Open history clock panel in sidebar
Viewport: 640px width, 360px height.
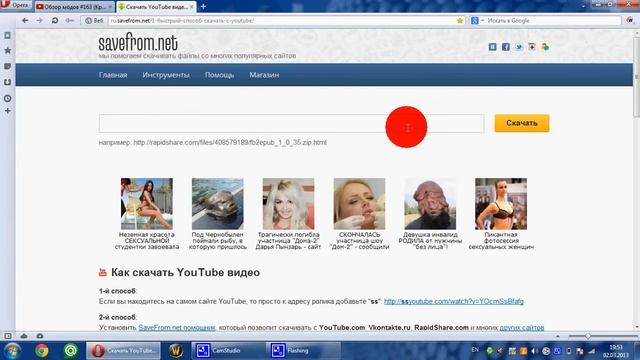[7, 98]
